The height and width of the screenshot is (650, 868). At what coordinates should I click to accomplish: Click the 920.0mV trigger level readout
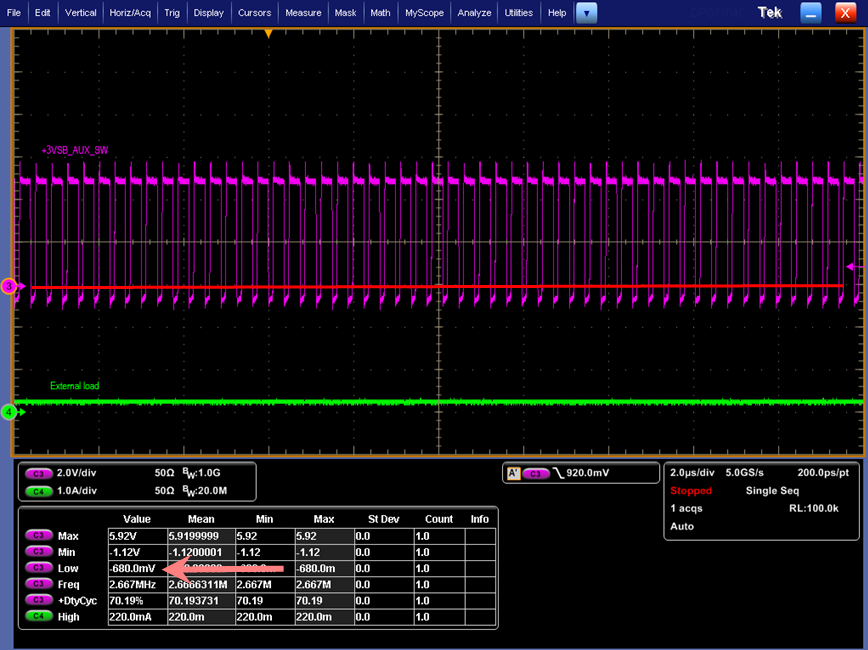coord(589,473)
